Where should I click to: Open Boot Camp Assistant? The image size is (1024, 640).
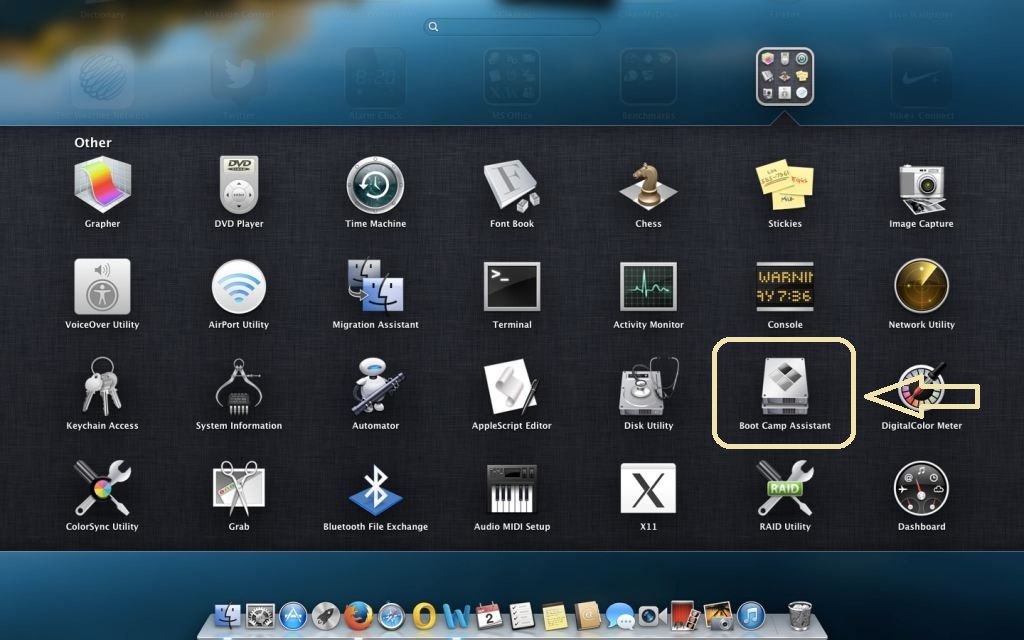784,387
